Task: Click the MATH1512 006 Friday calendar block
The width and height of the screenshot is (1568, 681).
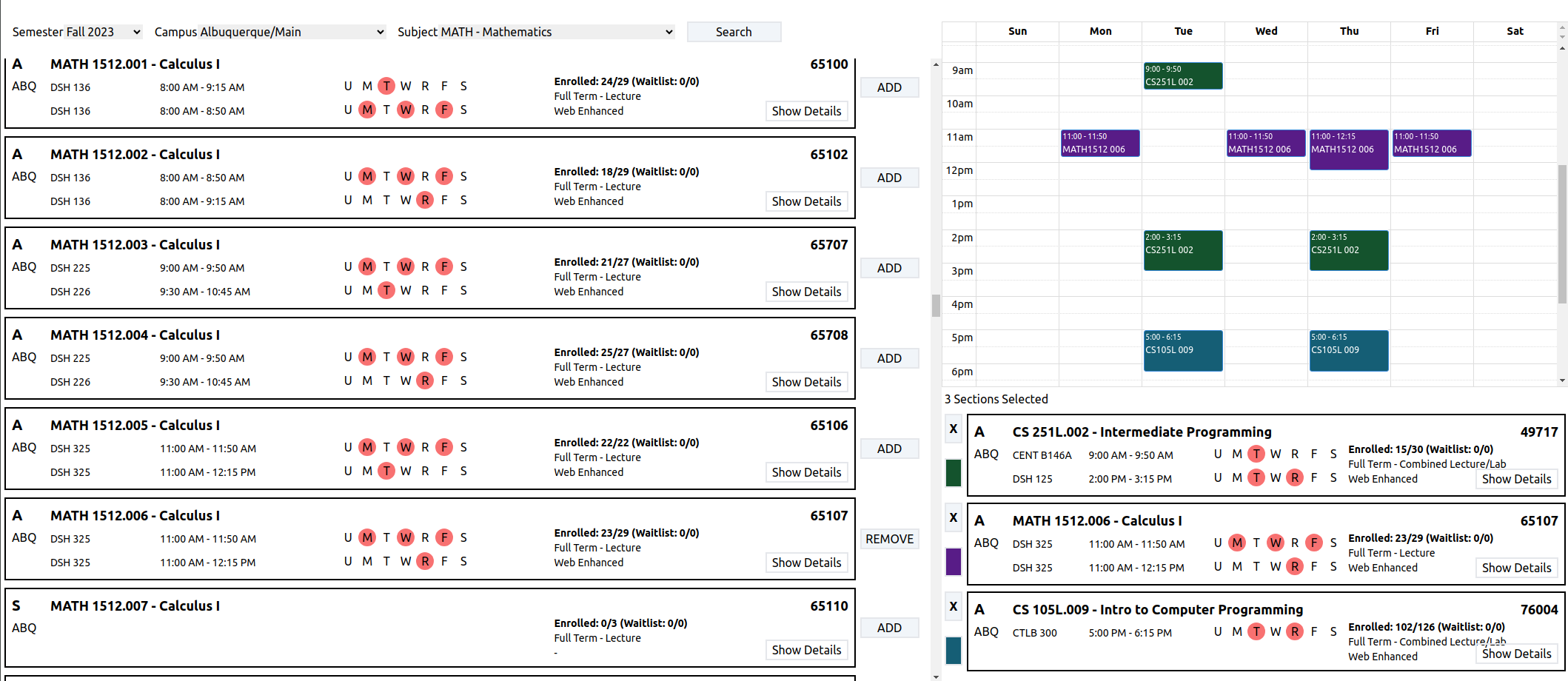Action: coord(1431,143)
